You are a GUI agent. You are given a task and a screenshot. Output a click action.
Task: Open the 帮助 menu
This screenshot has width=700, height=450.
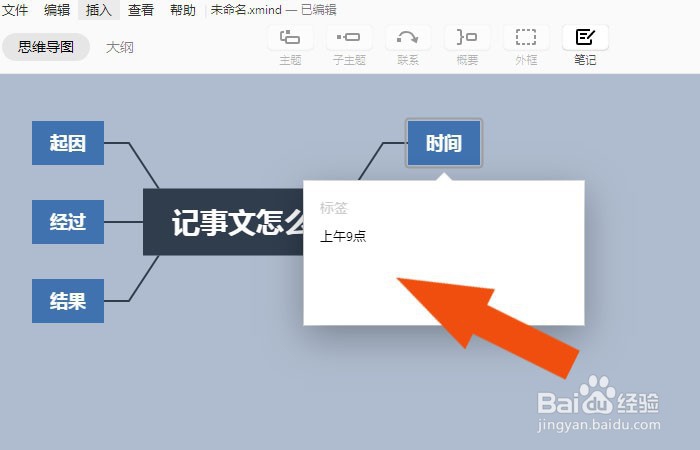coord(183,9)
